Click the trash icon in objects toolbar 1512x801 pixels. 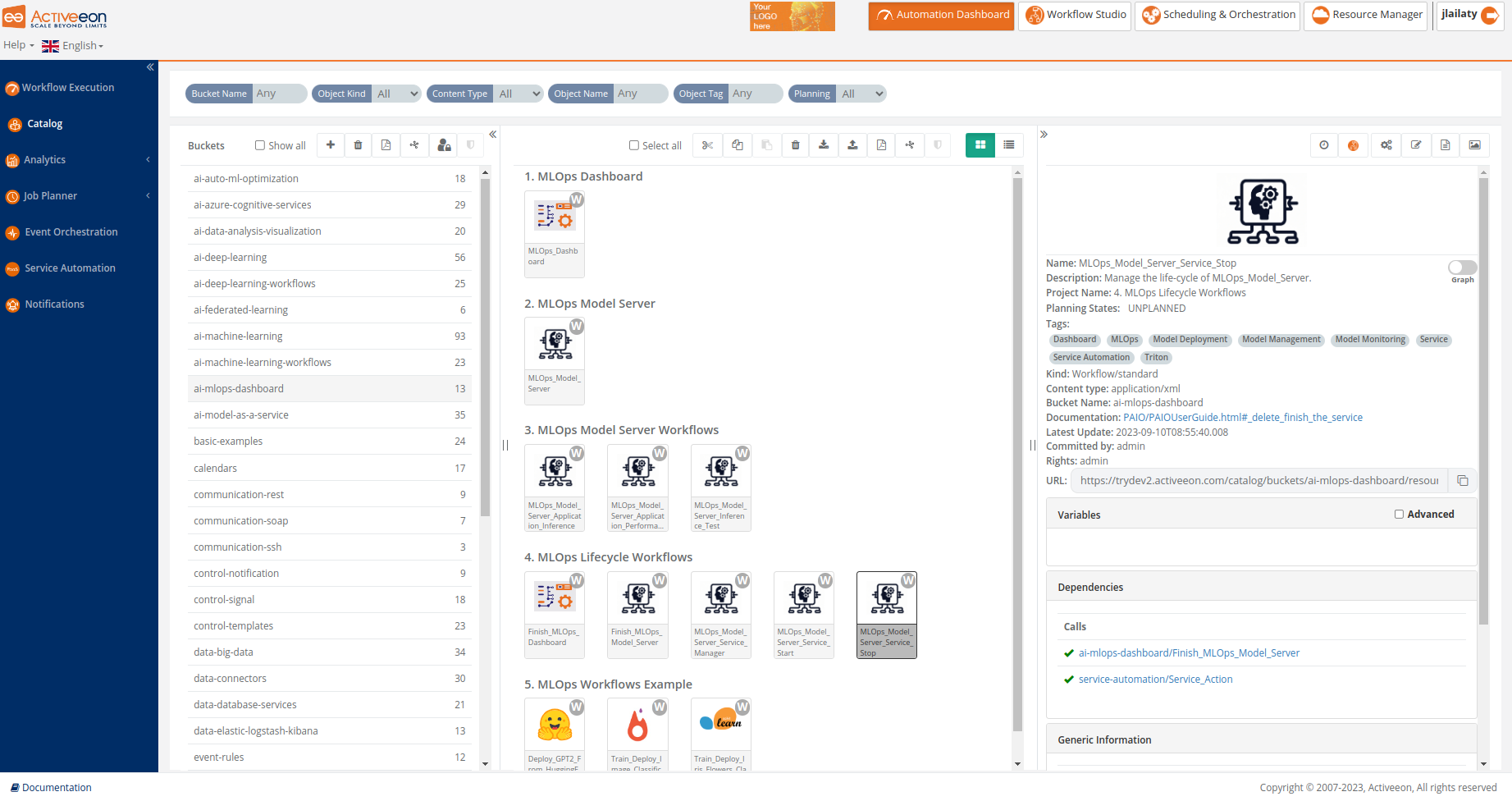(x=796, y=145)
